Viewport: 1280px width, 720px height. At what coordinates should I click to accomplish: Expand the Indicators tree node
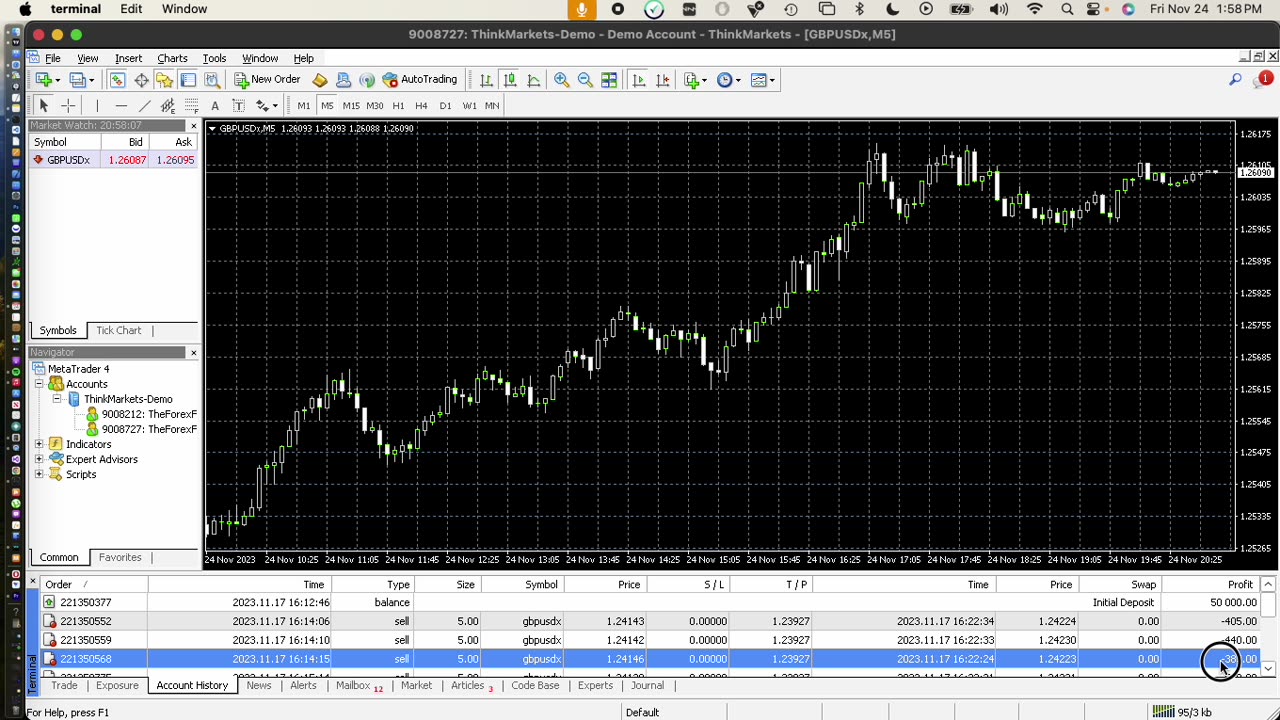coord(39,444)
